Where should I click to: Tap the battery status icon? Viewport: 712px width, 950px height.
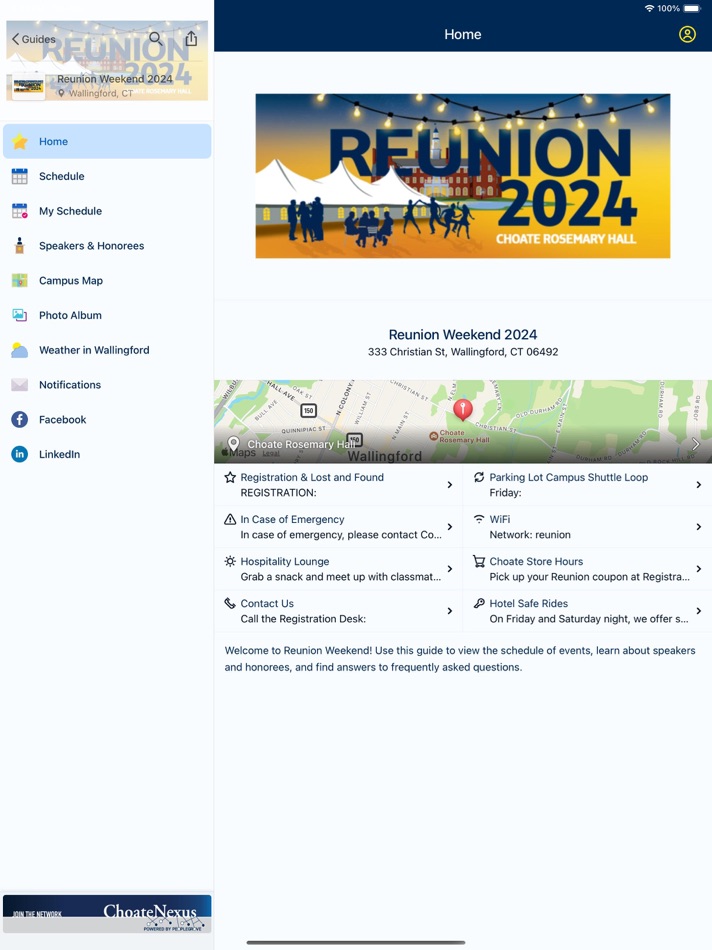pyautogui.click(x=692, y=8)
